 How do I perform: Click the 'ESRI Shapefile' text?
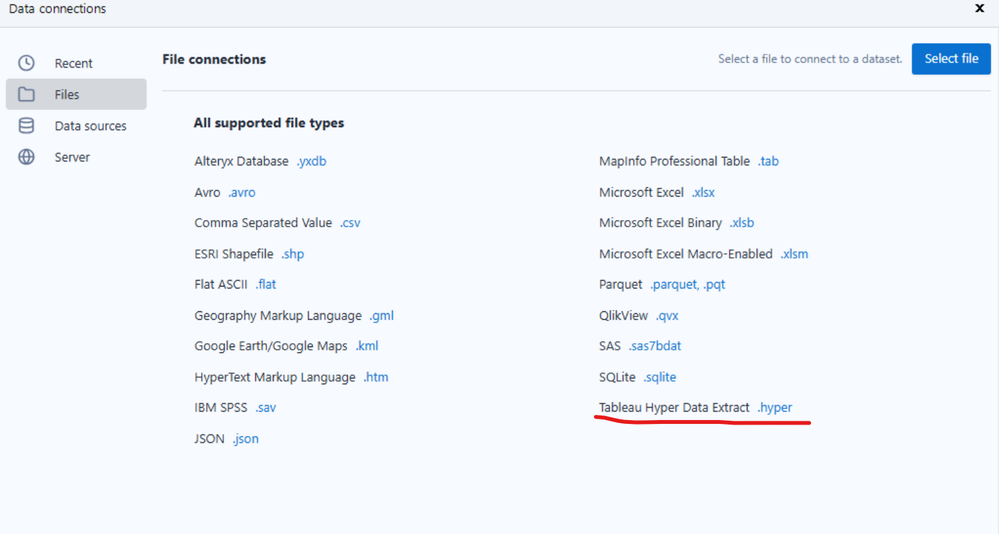(234, 254)
